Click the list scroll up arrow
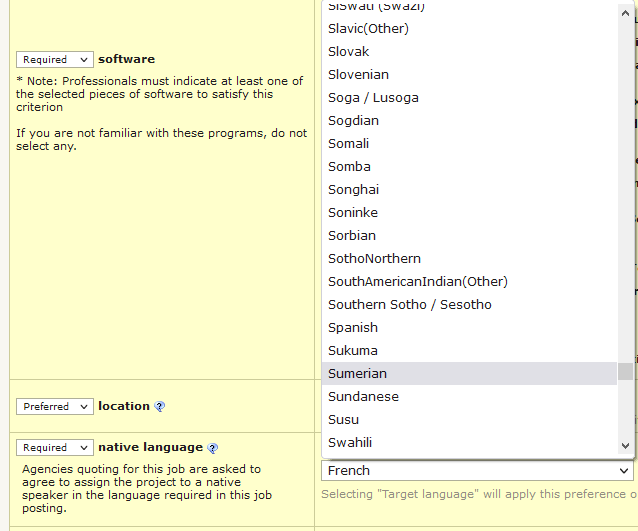 625,13
